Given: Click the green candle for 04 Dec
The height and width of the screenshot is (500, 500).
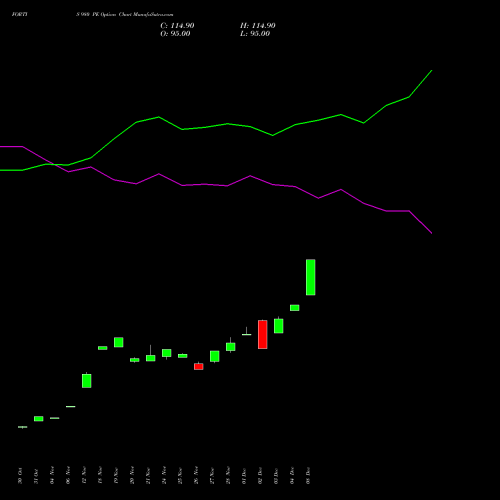Looking at the screenshot, I should coord(295,308).
